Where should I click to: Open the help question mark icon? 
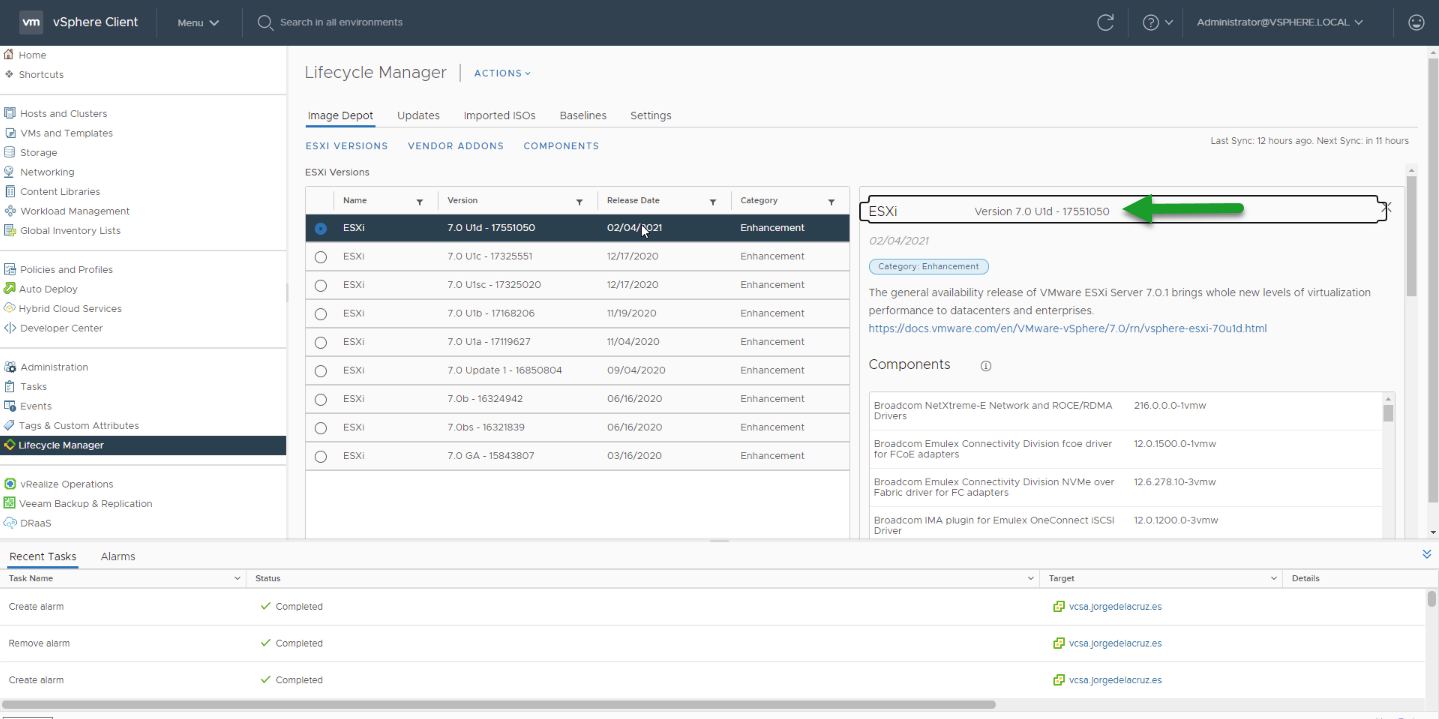1151,22
